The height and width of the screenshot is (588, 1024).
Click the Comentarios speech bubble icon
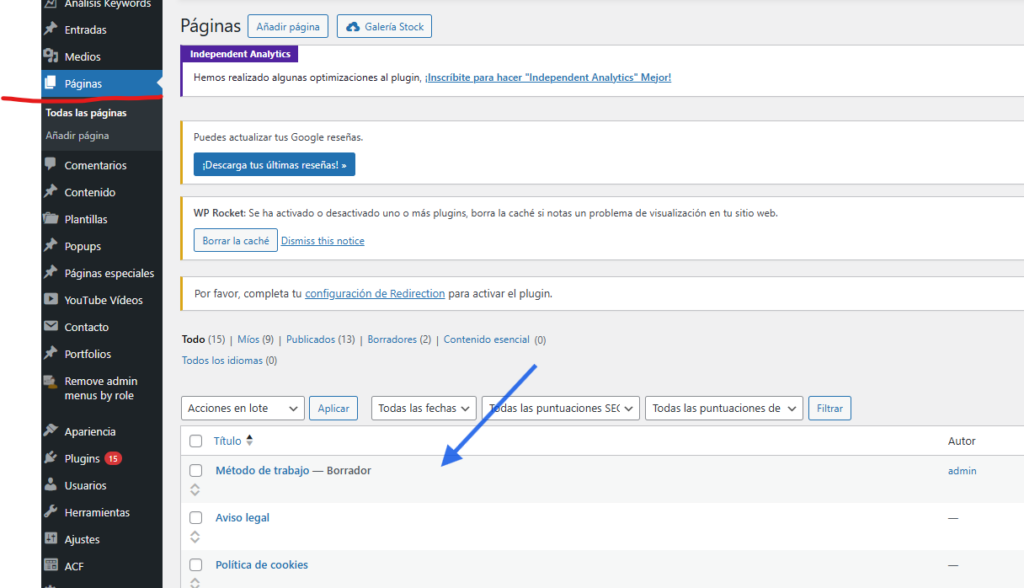point(51,165)
